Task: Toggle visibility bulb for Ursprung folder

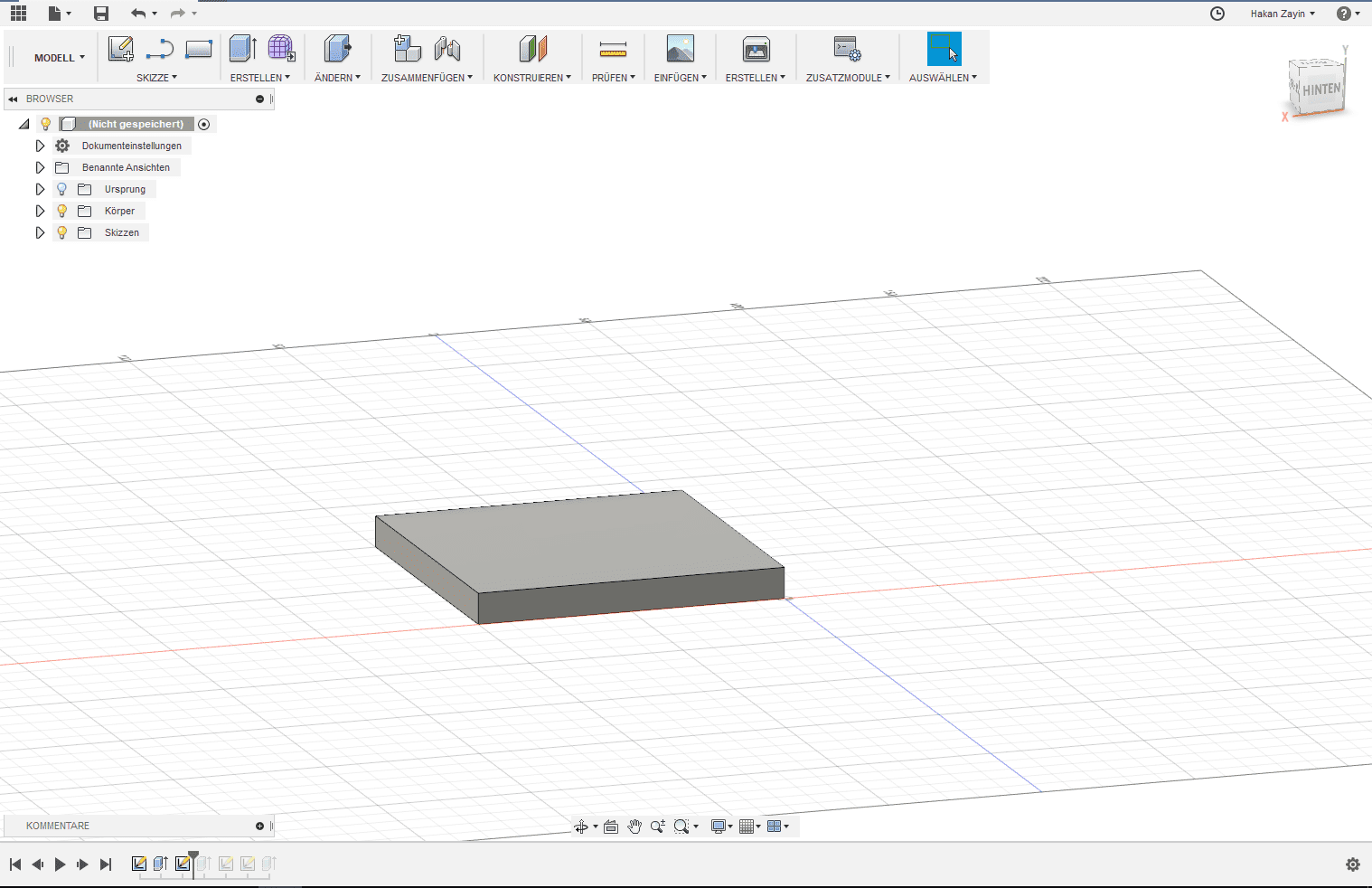Action: [x=62, y=189]
